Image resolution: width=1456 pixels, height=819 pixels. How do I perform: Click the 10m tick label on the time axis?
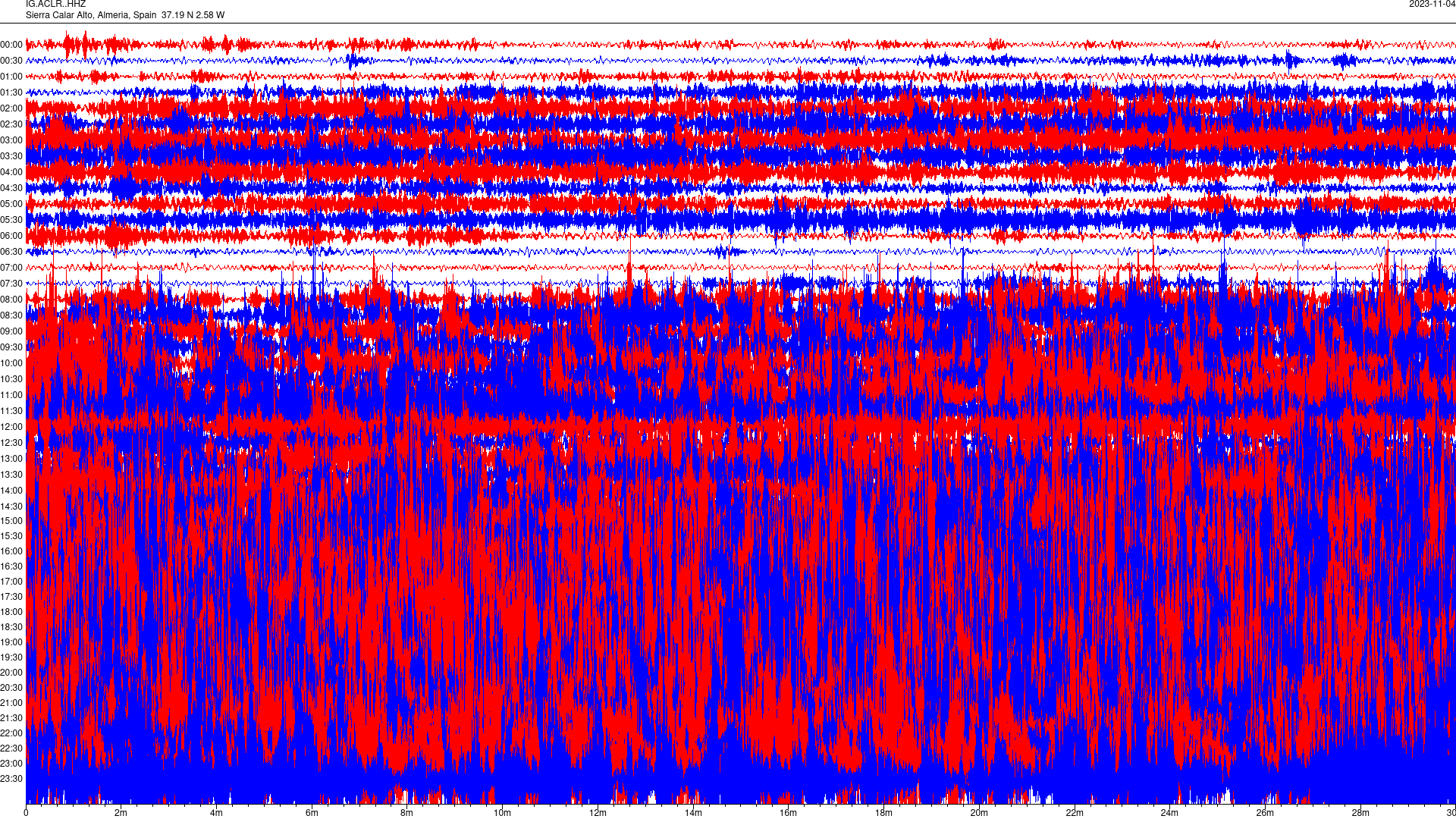tap(503, 813)
